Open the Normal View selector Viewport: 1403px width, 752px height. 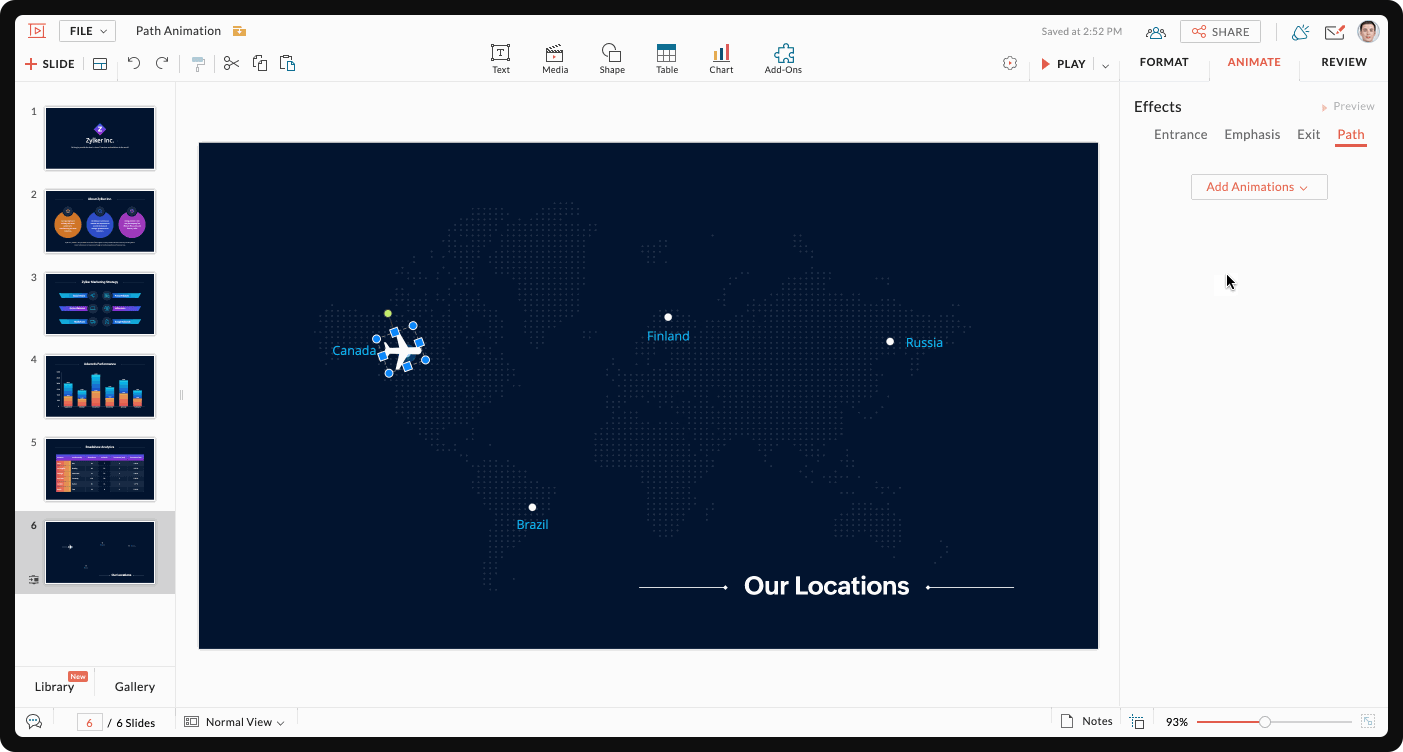pyautogui.click(x=235, y=722)
